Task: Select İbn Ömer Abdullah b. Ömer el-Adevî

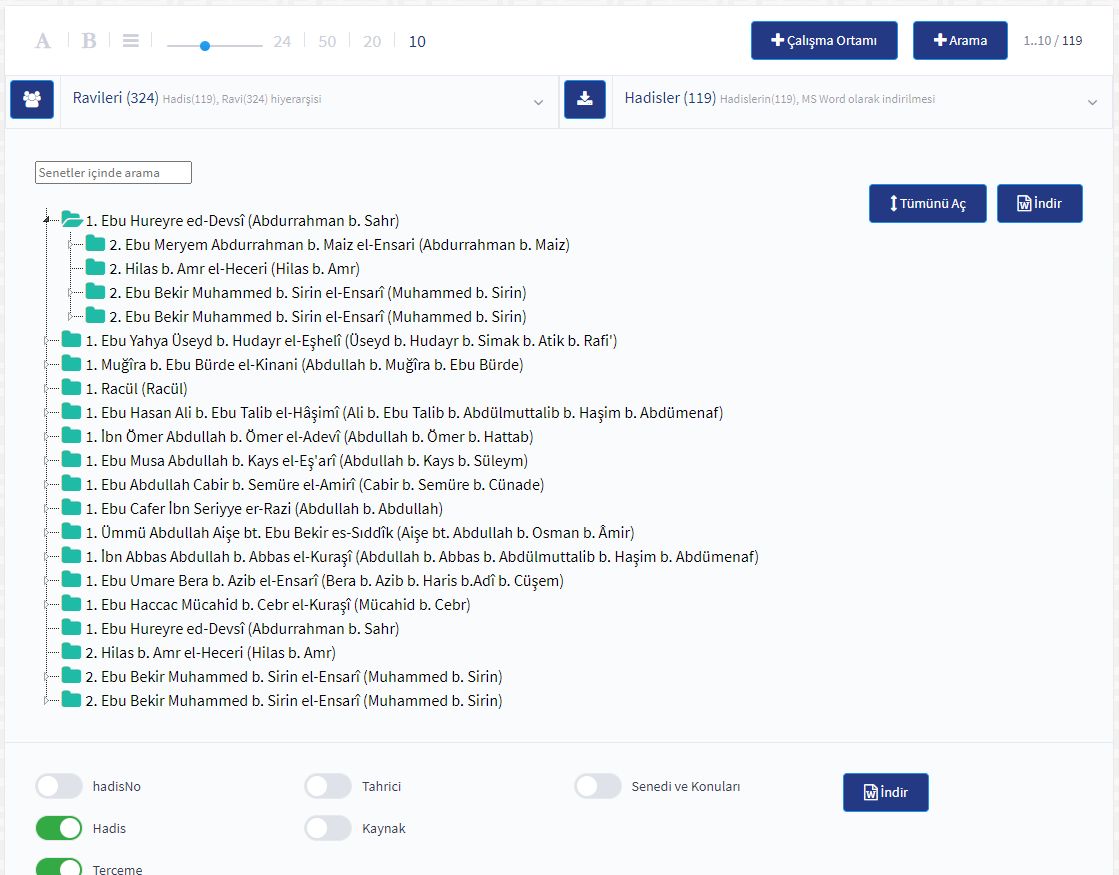Action: tap(309, 436)
